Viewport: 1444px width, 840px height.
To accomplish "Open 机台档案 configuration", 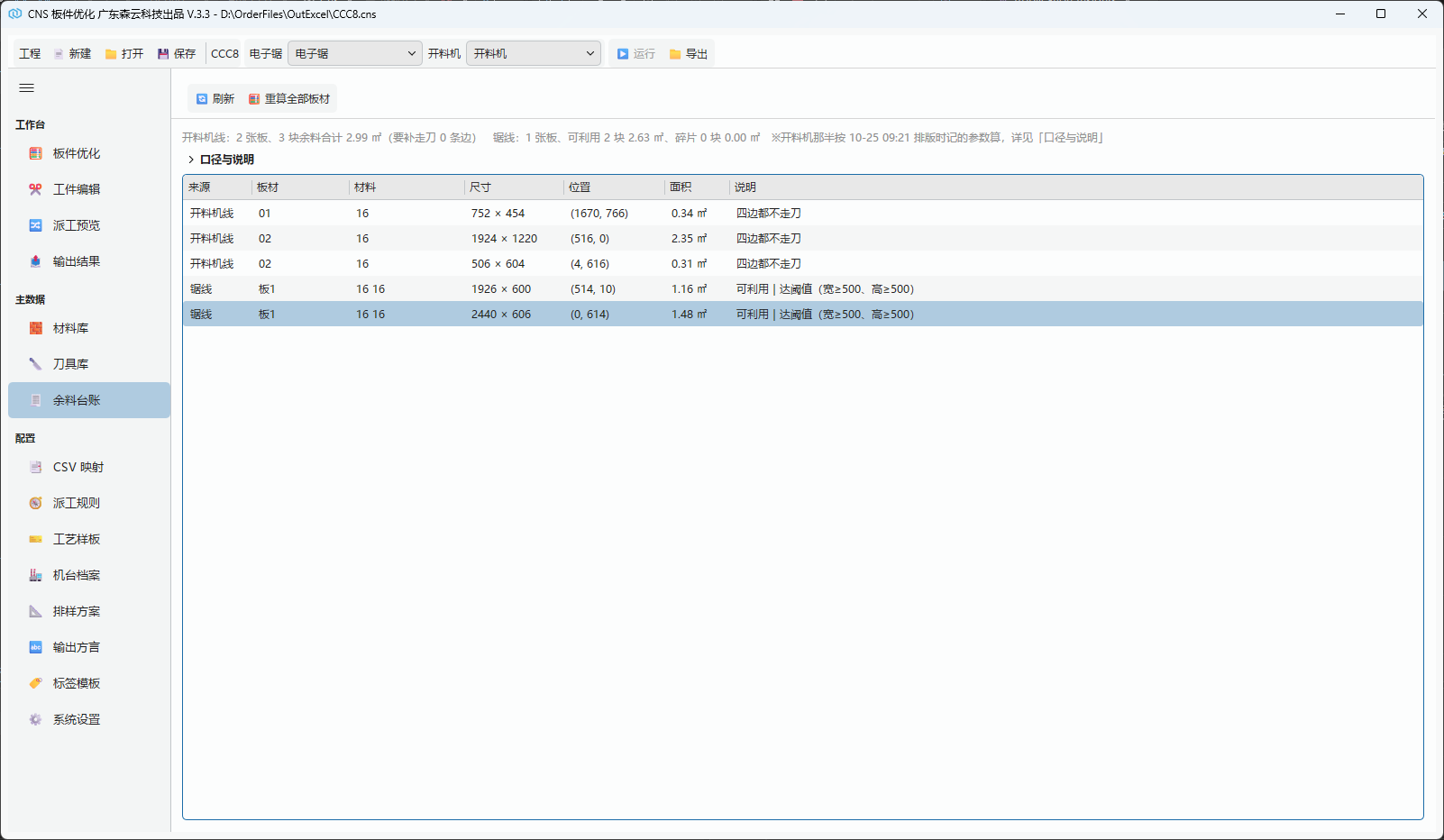I will point(89,575).
